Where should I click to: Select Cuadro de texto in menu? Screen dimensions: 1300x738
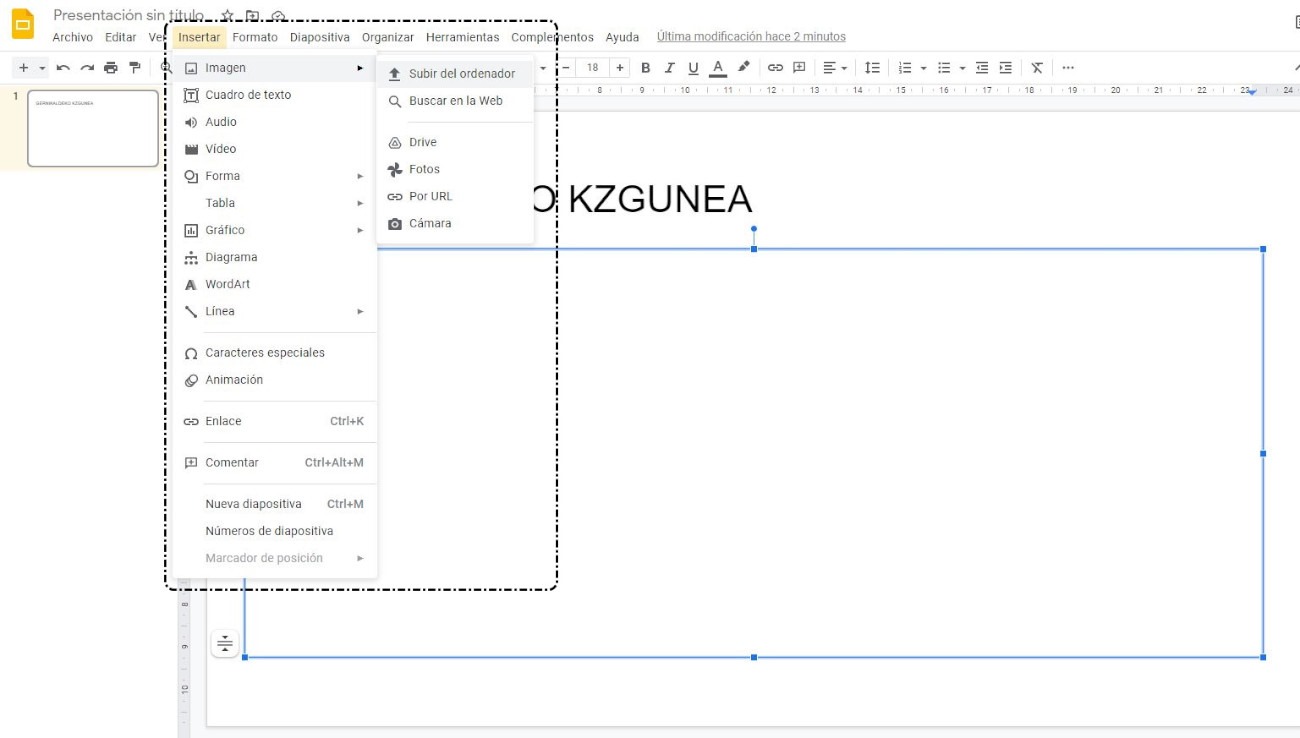pyautogui.click(x=275, y=95)
